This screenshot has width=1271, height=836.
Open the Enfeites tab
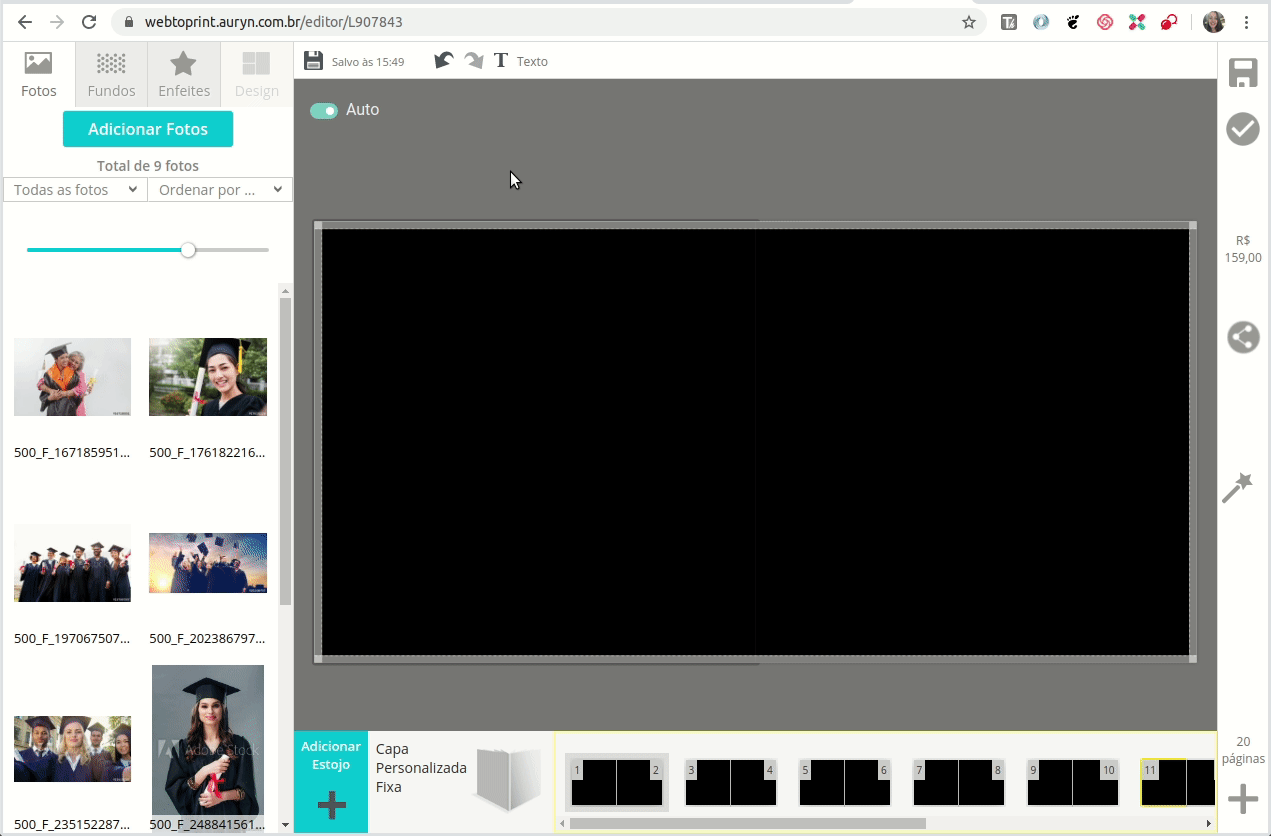click(x=184, y=75)
